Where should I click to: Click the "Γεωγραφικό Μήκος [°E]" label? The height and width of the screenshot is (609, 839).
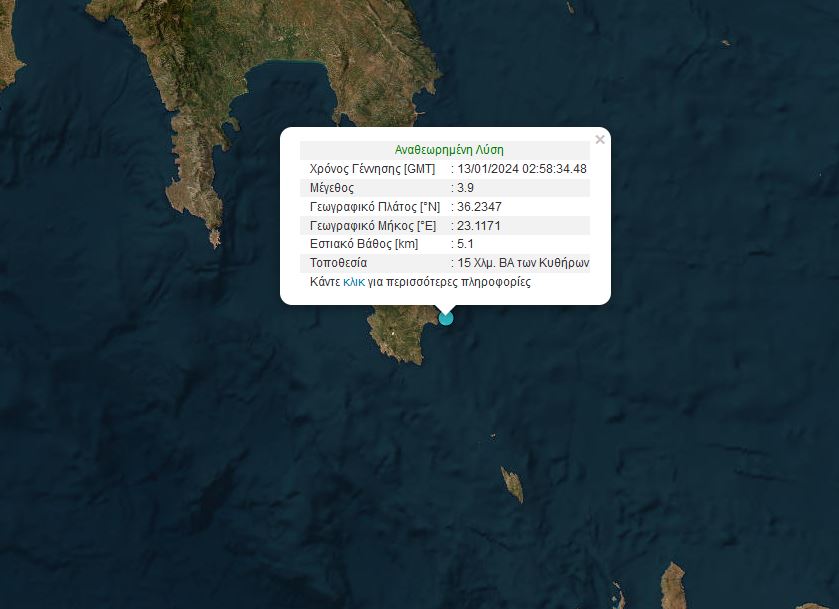point(373,226)
